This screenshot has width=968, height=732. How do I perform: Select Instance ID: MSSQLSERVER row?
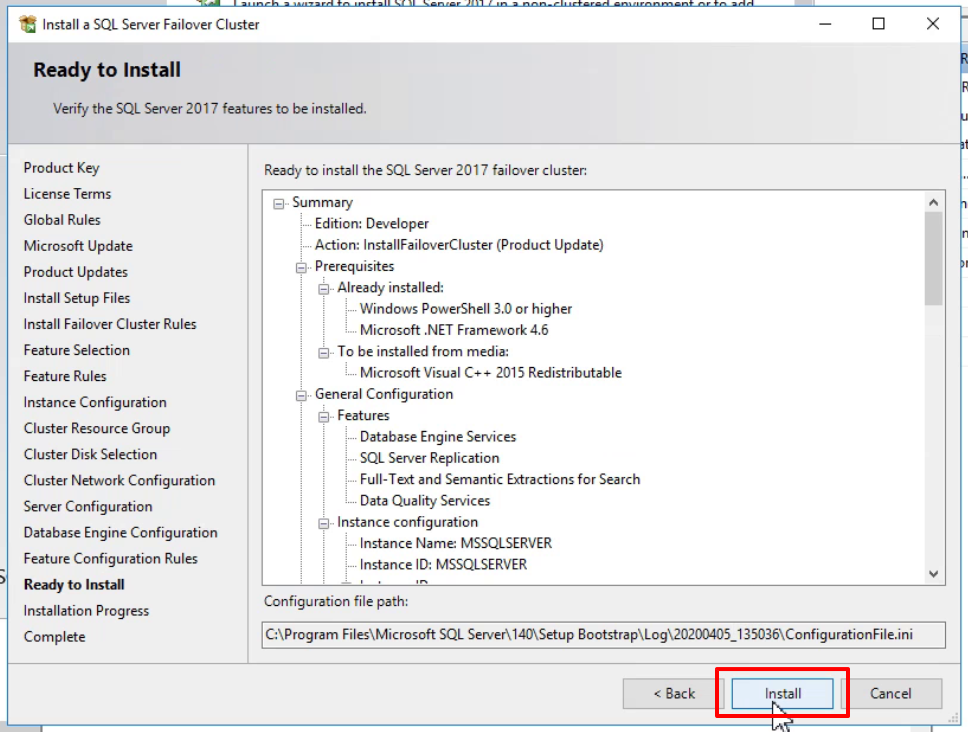(443, 565)
